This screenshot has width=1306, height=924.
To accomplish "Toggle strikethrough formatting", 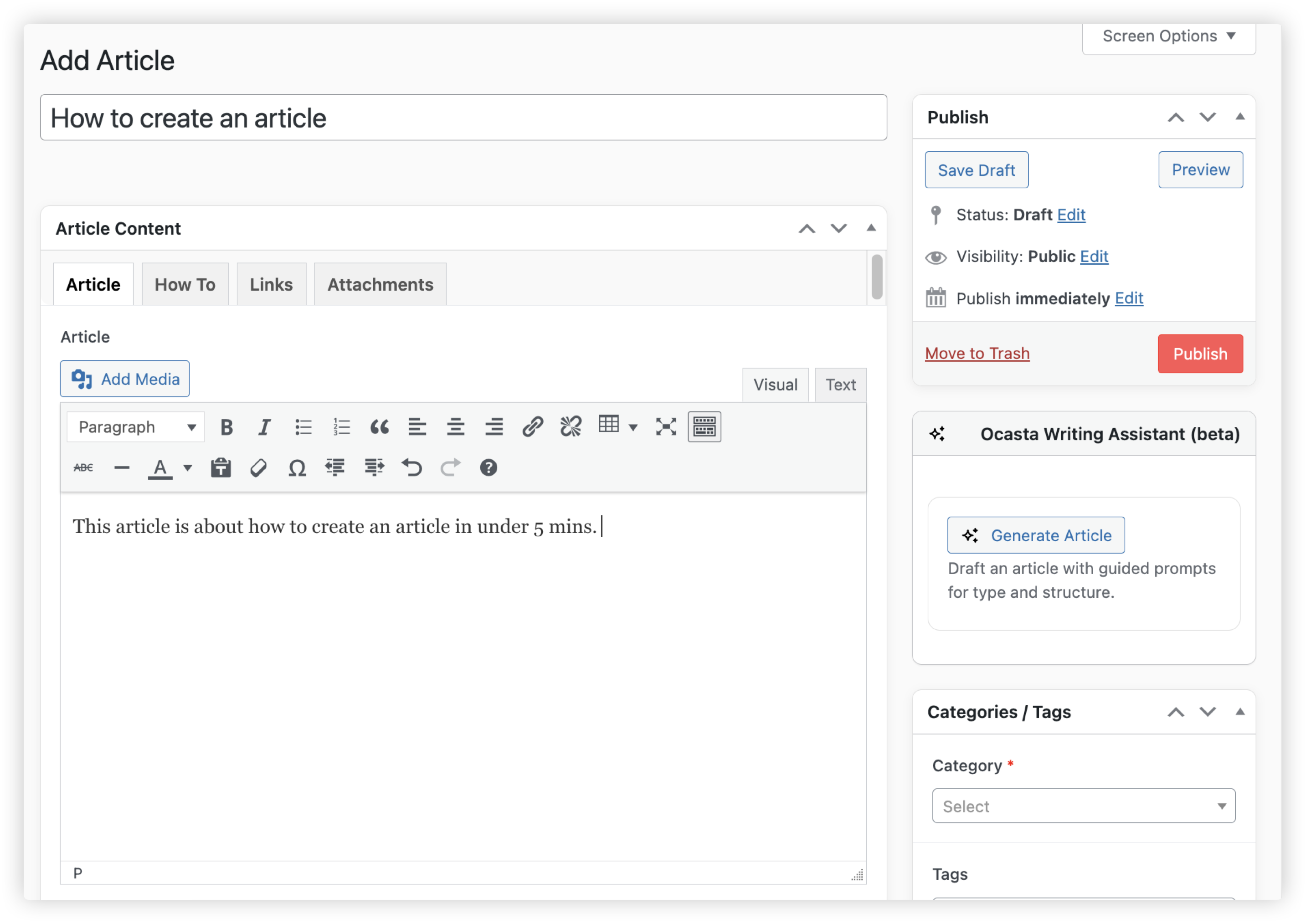I will [x=83, y=467].
